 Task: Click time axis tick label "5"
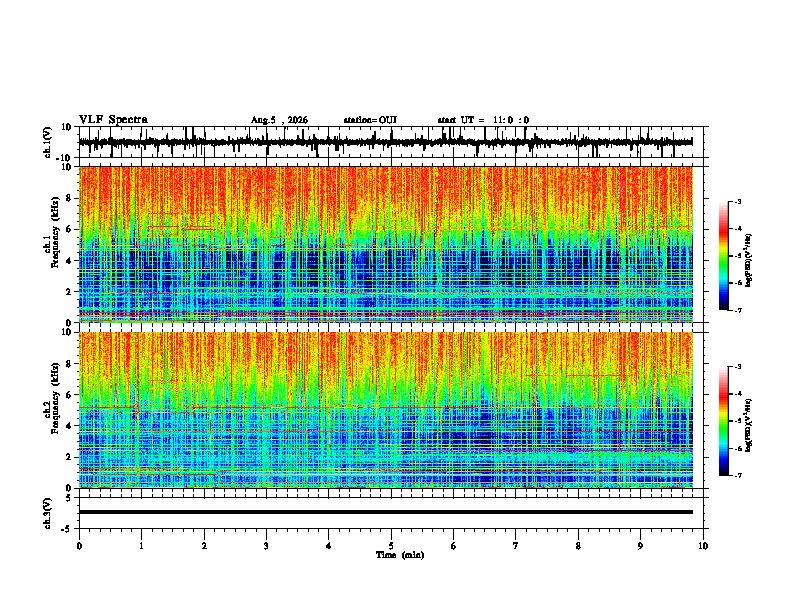click(x=391, y=546)
